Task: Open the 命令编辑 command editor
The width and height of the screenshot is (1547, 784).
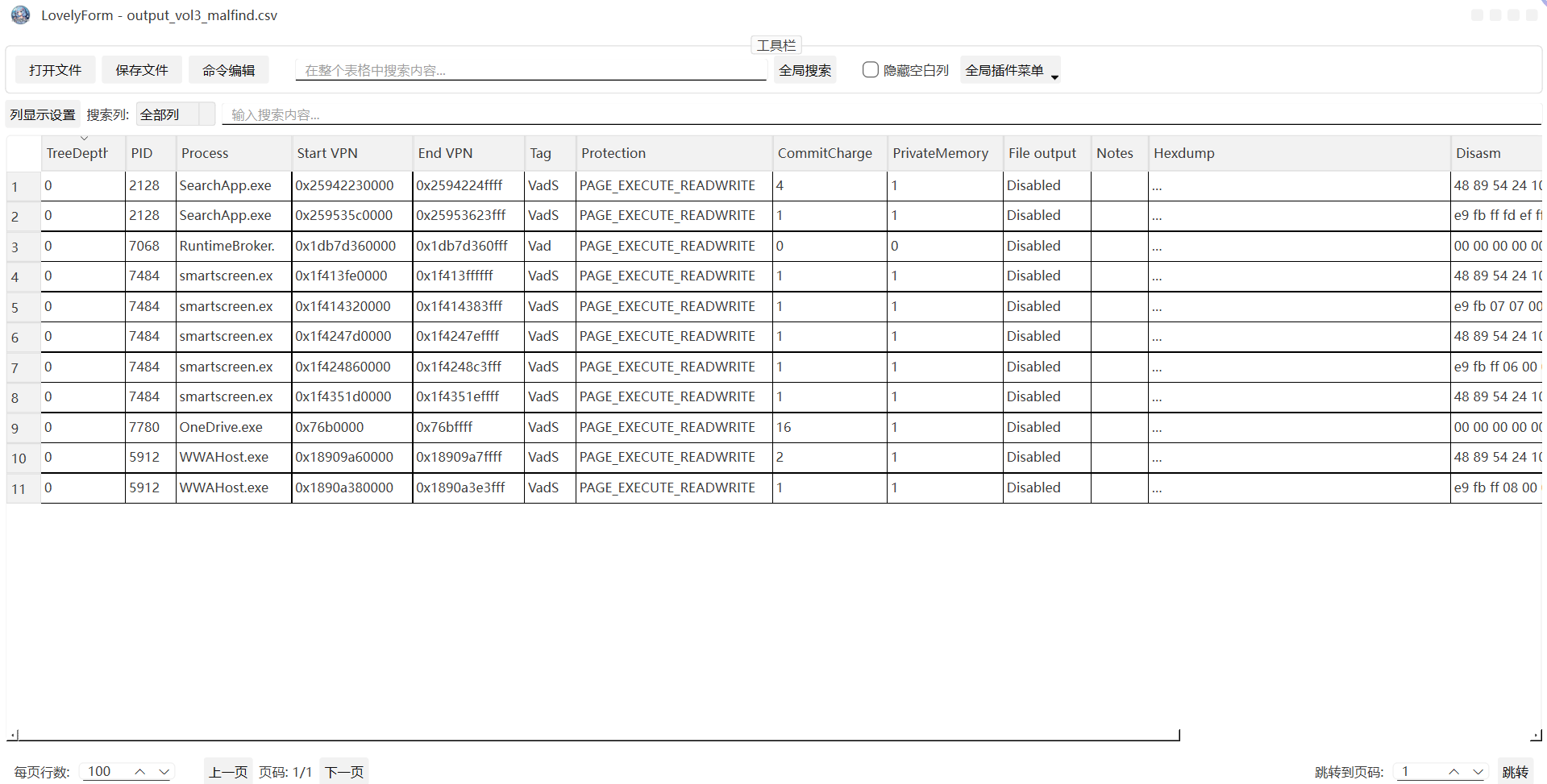Action: tap(228, 70)
